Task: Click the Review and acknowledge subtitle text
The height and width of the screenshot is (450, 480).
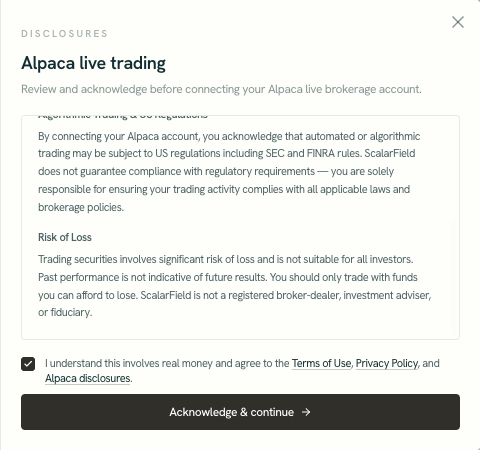Action: (x=221, y=89)
